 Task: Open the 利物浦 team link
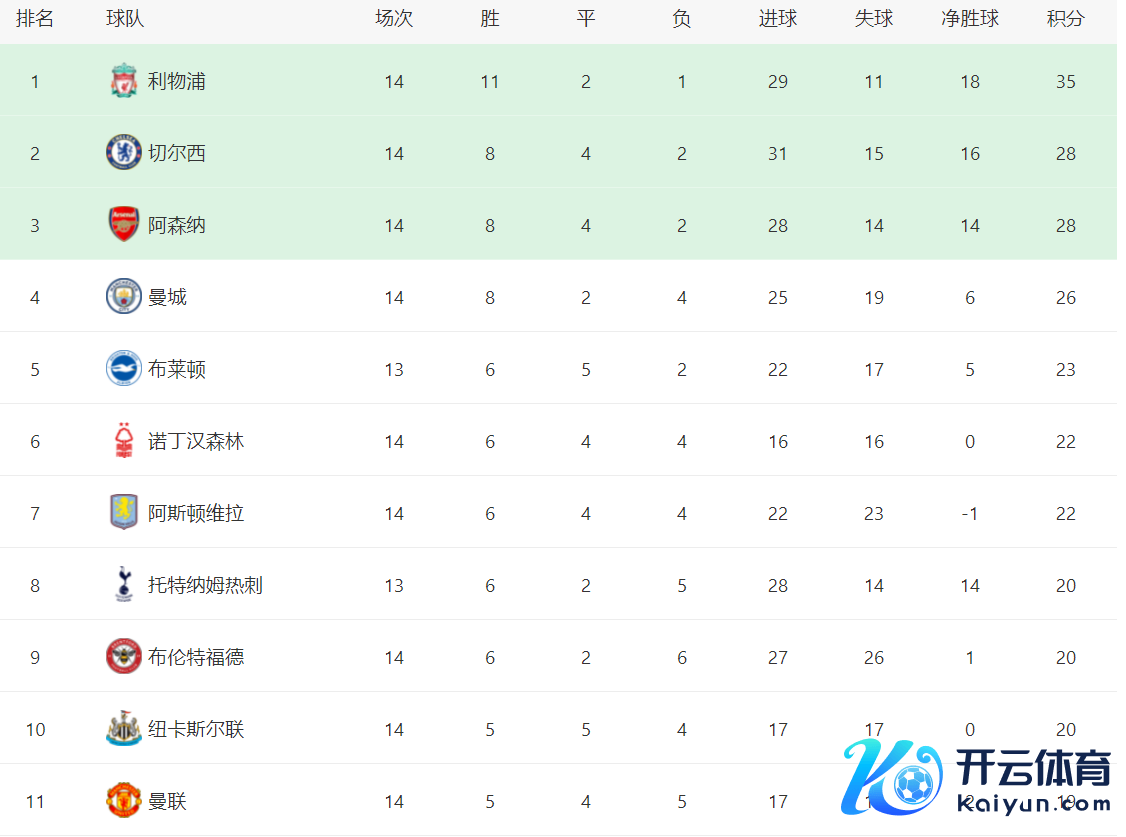(x=177, y=82)
